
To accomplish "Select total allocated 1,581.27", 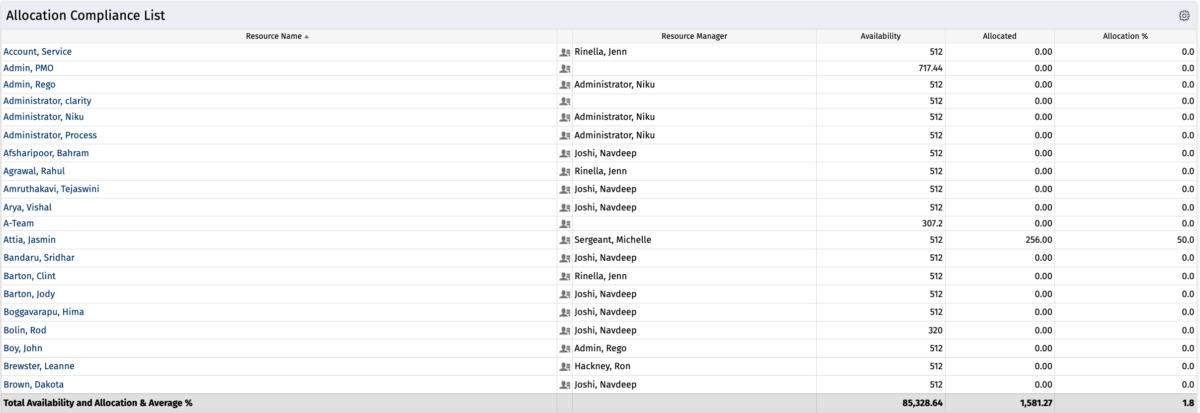I will pyautogui.click(x=1034, y=403).
